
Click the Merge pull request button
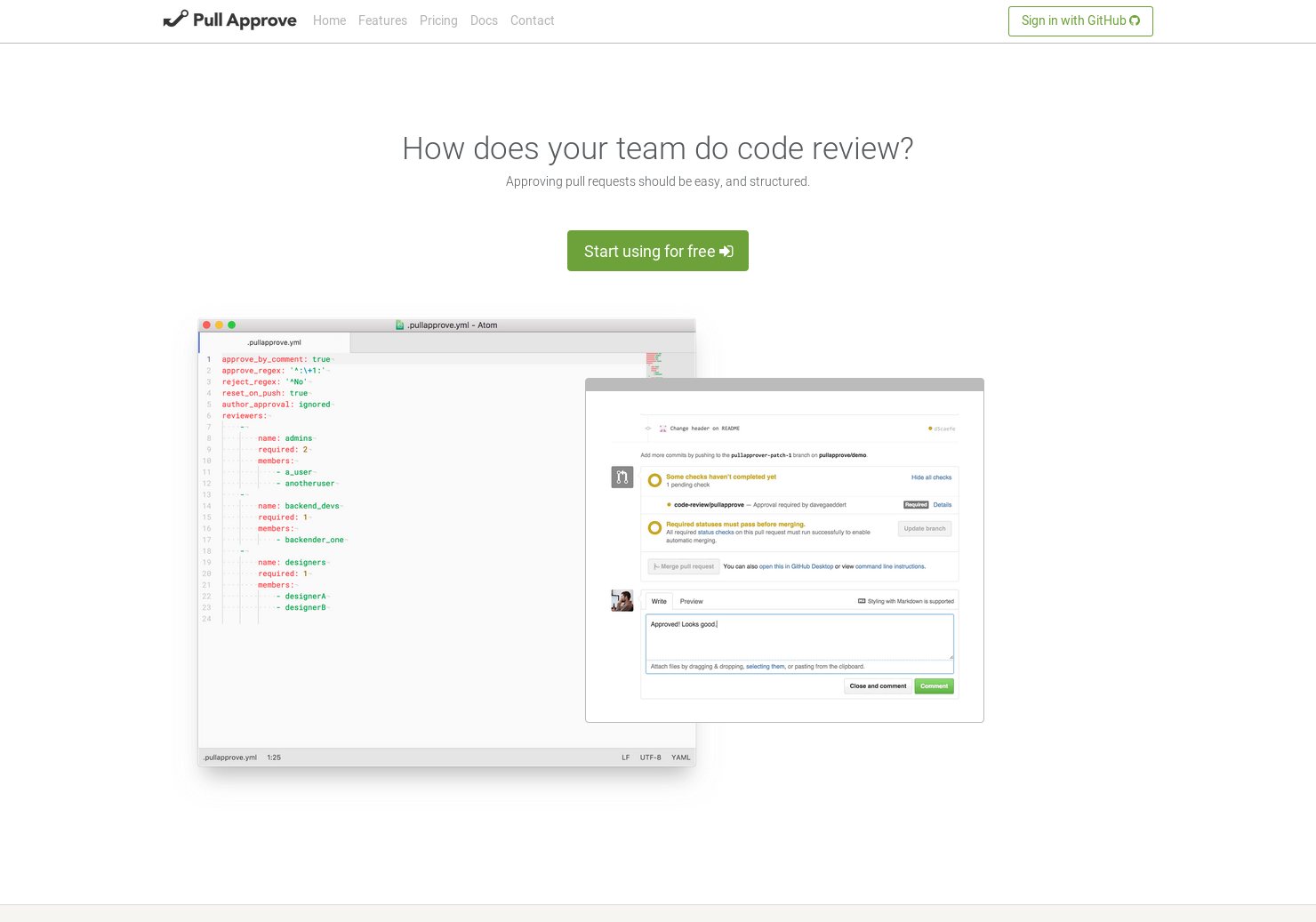(684, 566)
